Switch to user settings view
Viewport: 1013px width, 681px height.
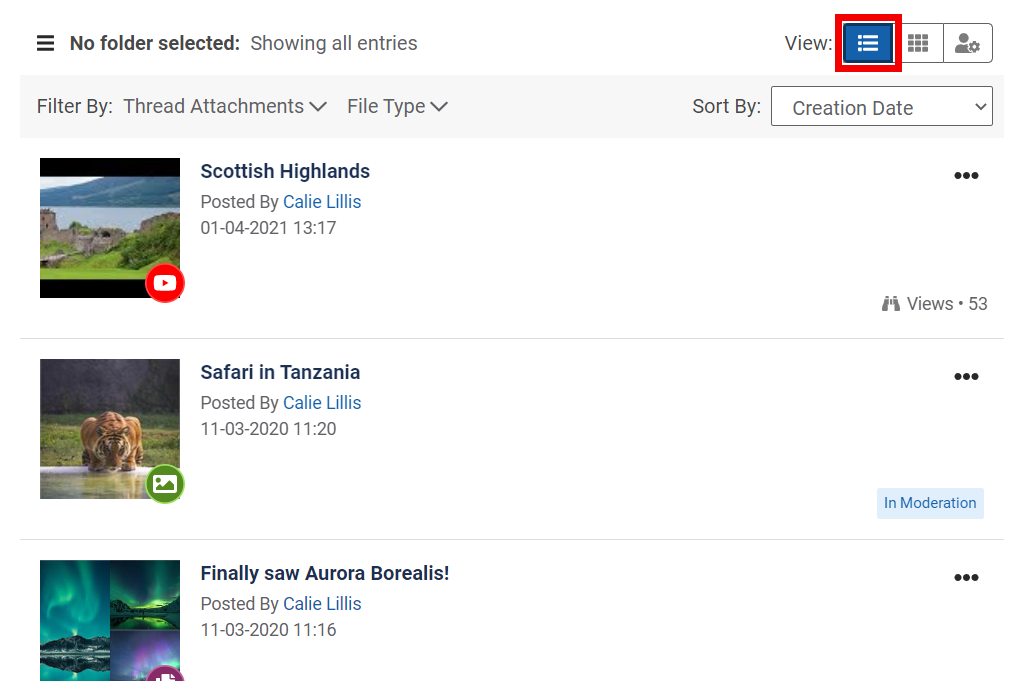pos(968,43)
